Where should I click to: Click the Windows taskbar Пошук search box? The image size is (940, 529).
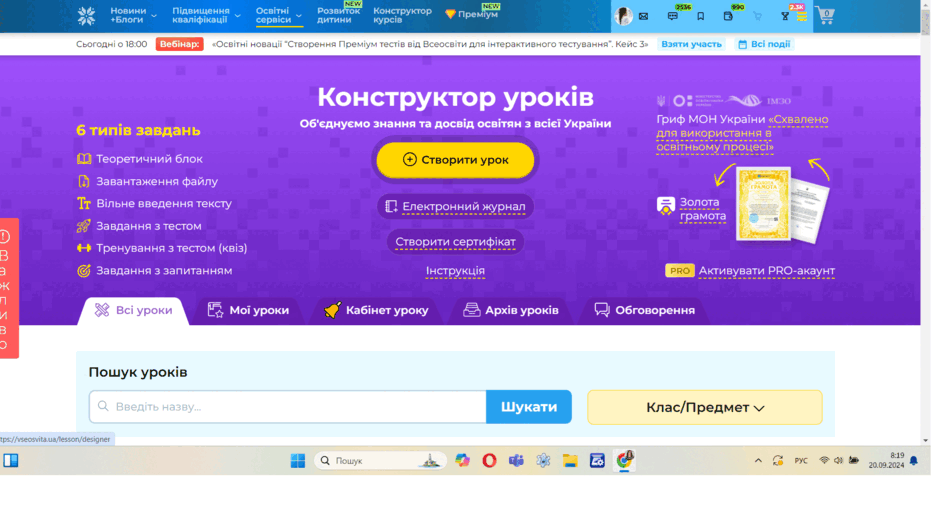(x=380, y=461)
